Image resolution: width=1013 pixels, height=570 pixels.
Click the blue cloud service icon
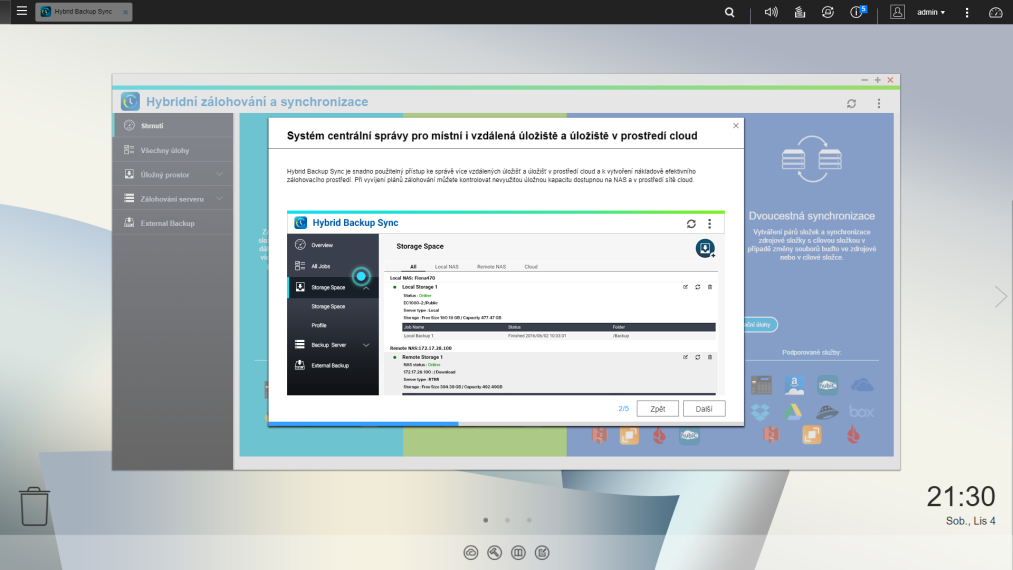click(862, 386)
